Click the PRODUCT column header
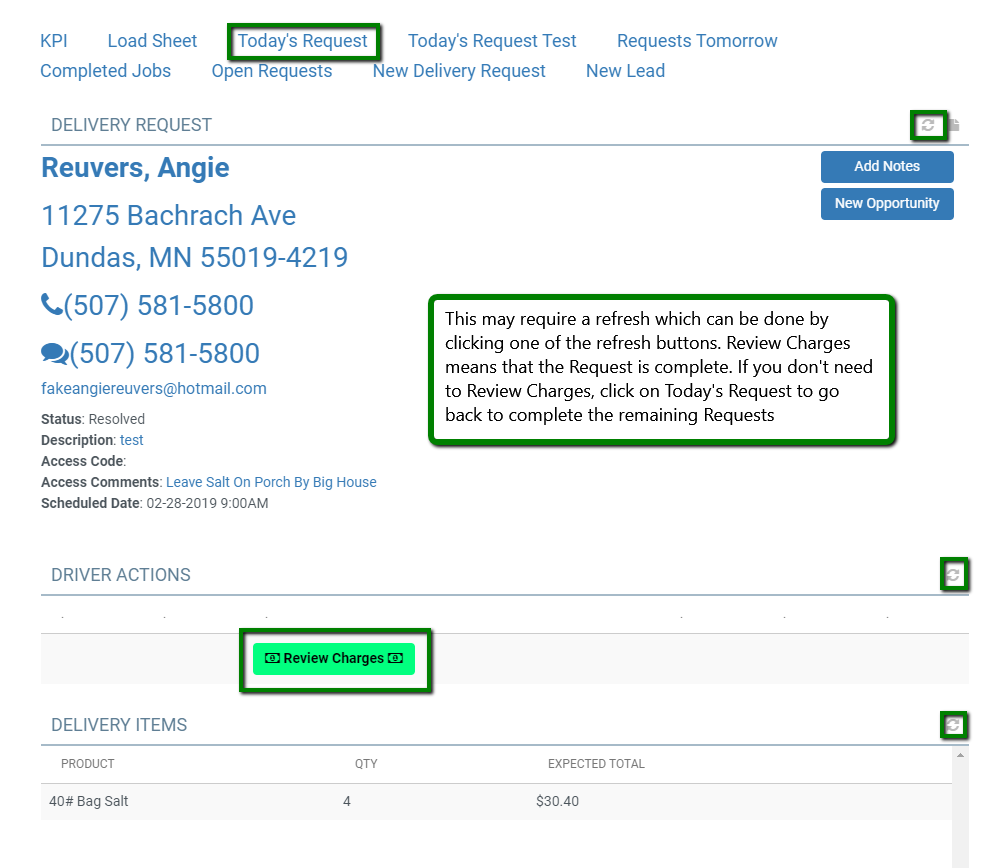Screen dimensions: 1006x868 pos(87,764)
